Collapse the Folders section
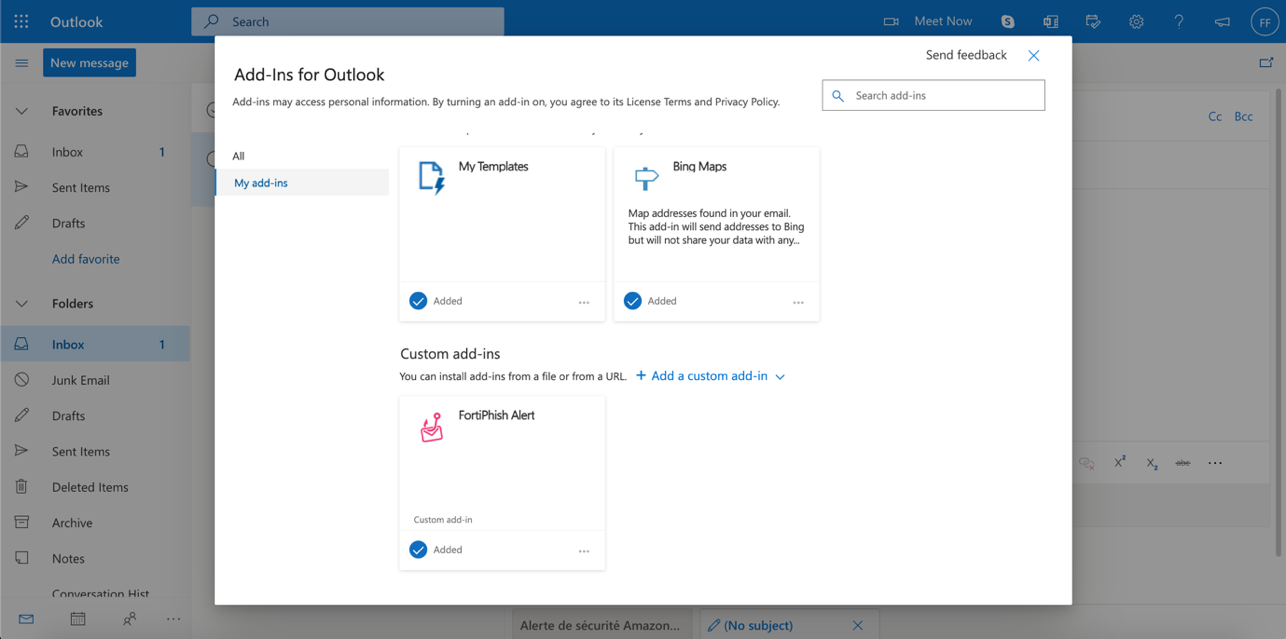Screen dimensions: 1286x639 [x=21, y=303]
